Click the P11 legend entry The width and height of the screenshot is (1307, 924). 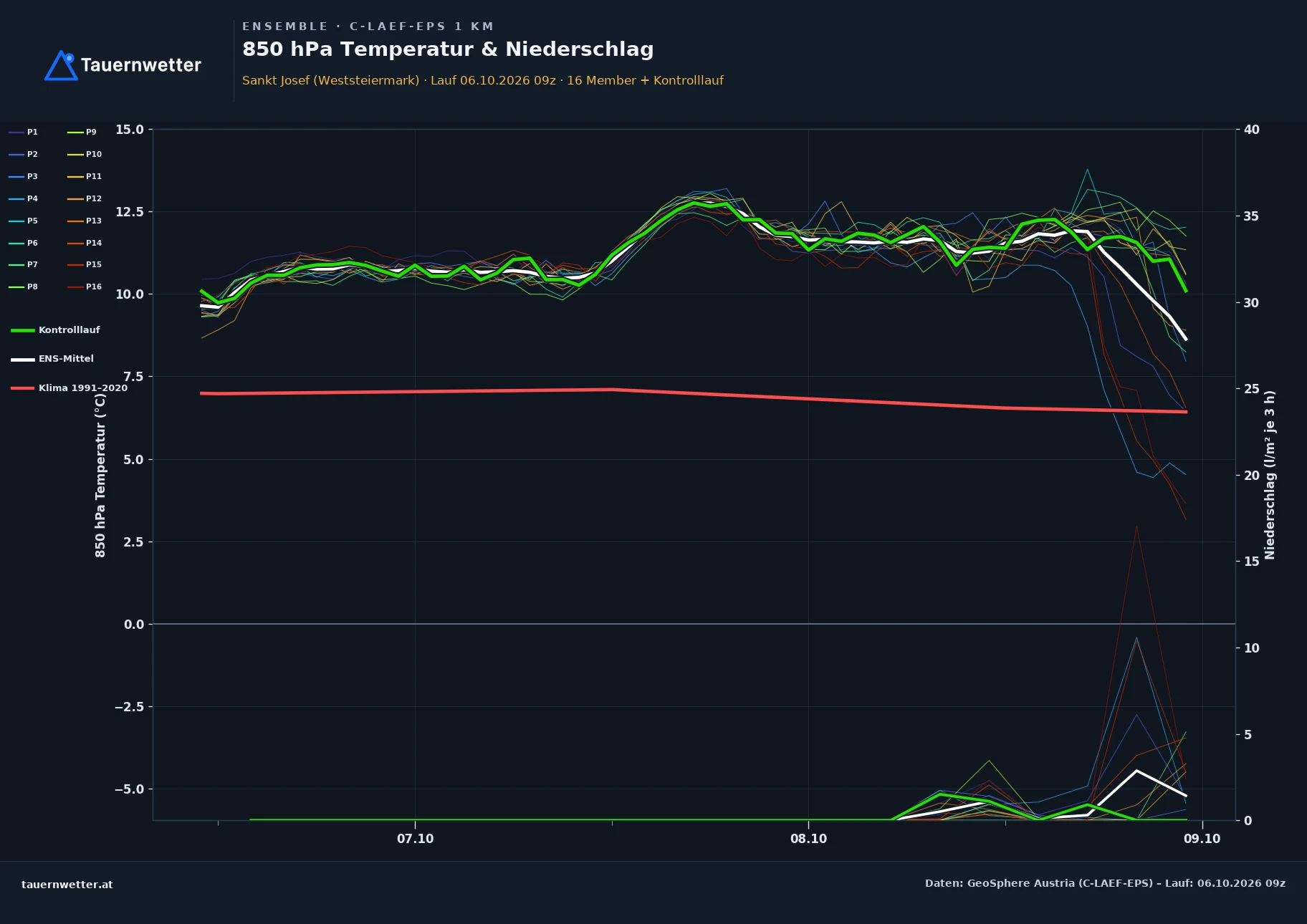[85, 176]
